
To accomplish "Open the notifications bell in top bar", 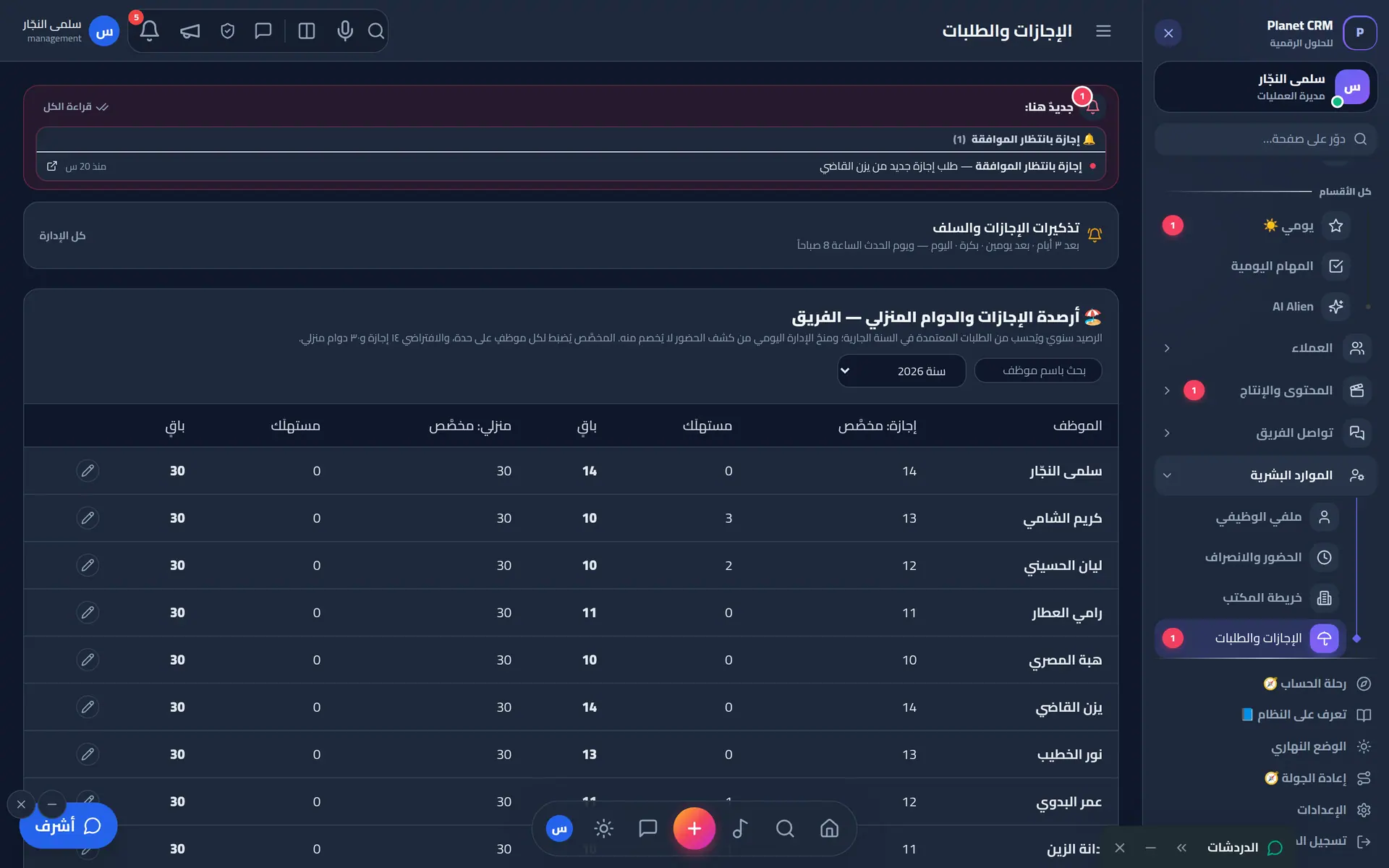I will [x=150, y=31].
